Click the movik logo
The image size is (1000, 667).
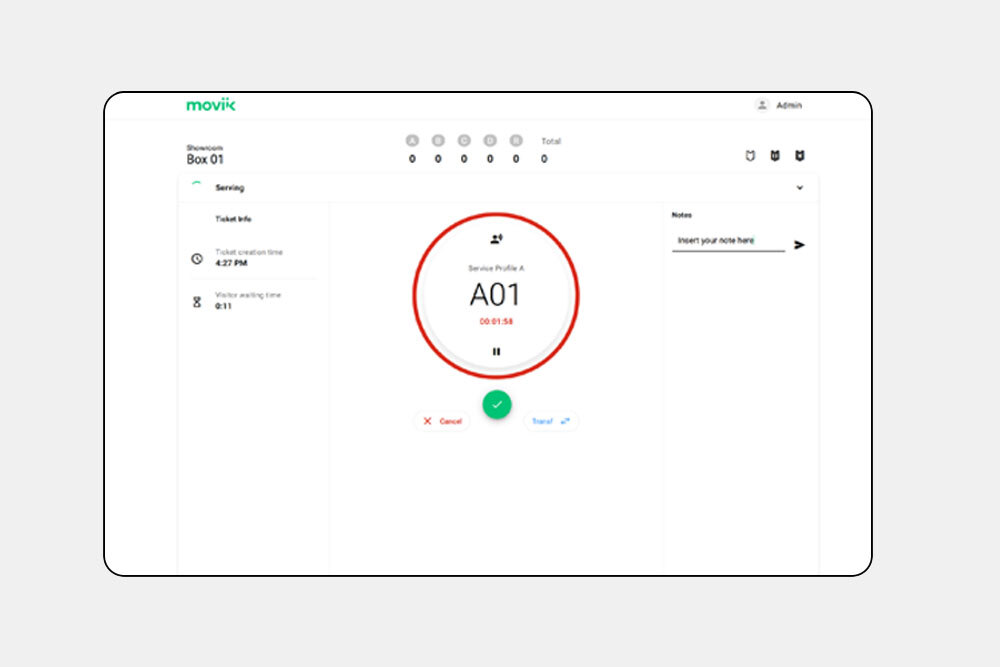click(x=211, y=105)
